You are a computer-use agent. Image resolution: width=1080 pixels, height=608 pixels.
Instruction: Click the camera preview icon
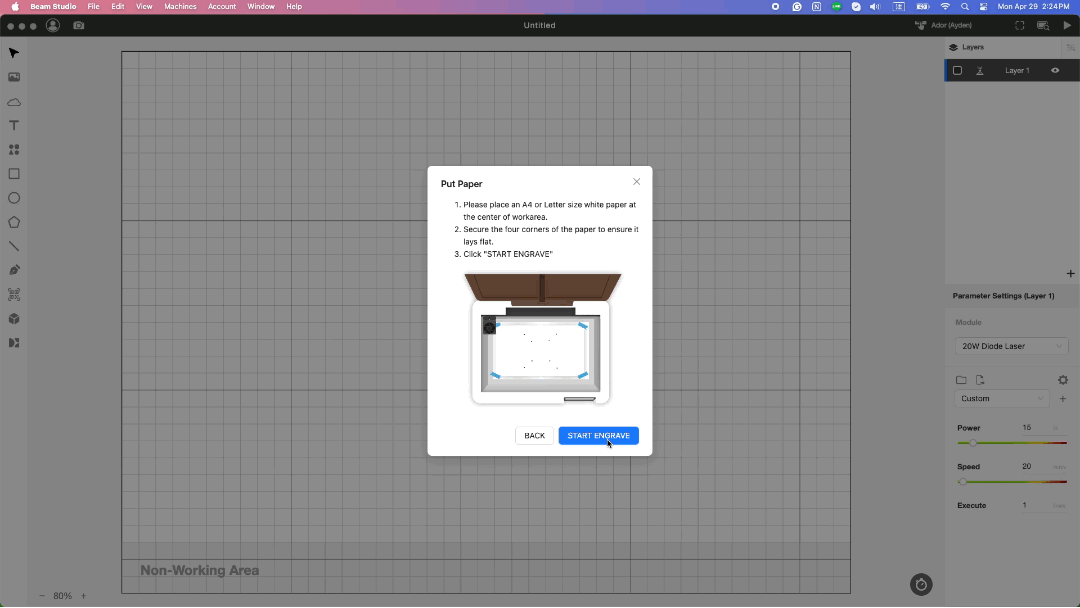tap(79, 25)
